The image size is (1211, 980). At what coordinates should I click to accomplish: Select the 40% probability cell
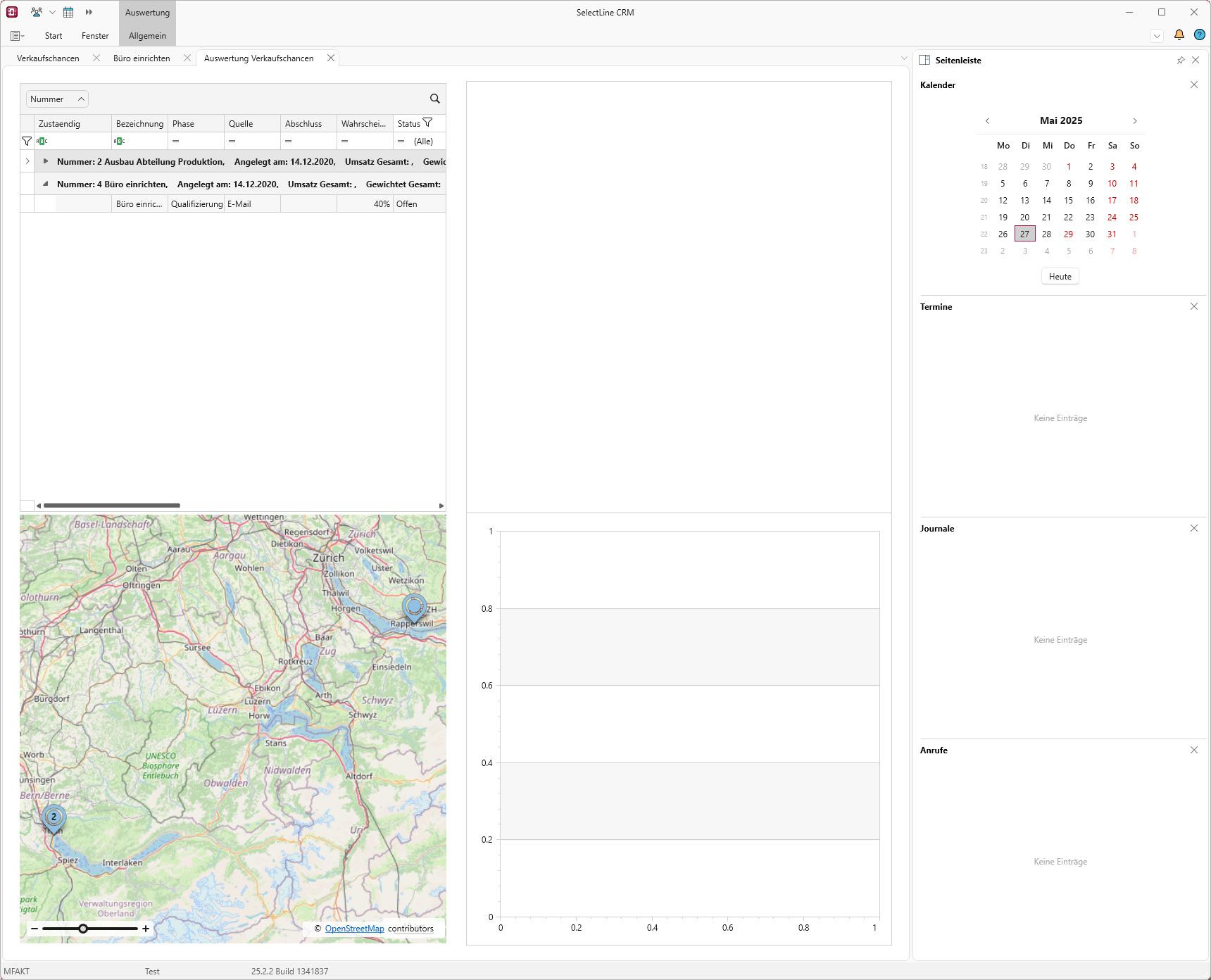[365, 204]
